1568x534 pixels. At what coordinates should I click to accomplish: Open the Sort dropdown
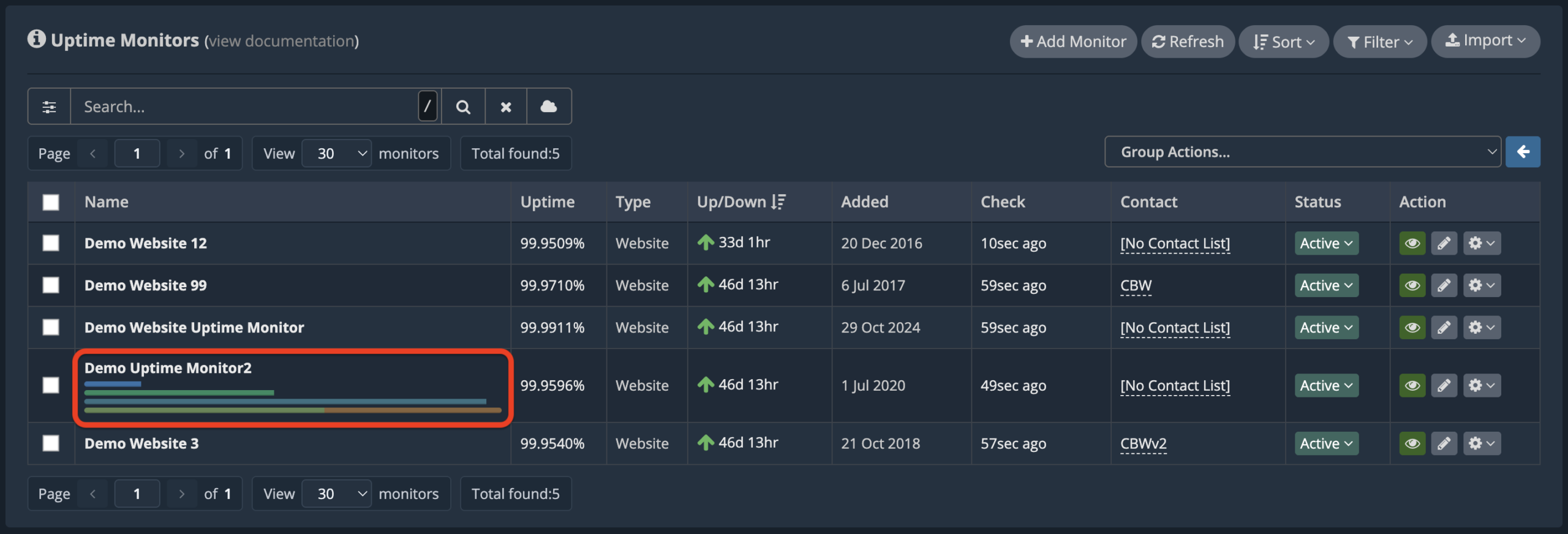pyautogui.click(x=1284, y=42)
